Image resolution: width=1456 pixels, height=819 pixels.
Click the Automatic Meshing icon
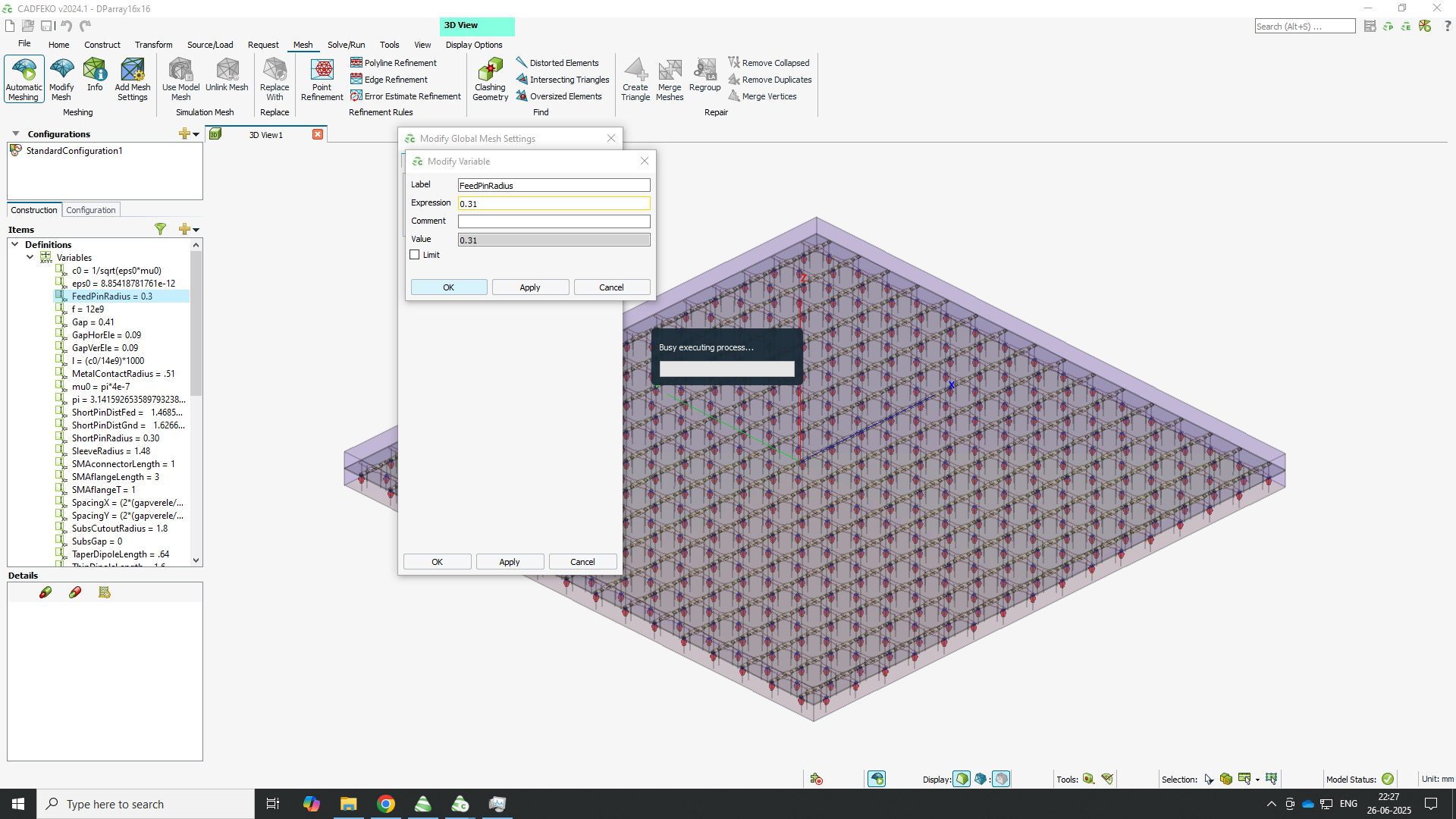(x=24, y=79)
